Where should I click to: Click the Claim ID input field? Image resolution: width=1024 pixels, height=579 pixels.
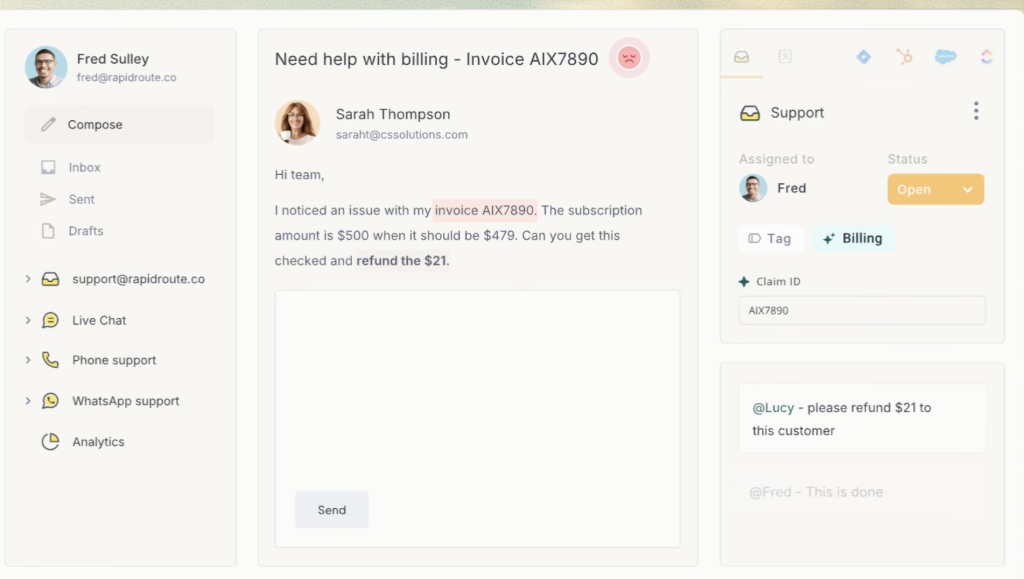[861, 311]
